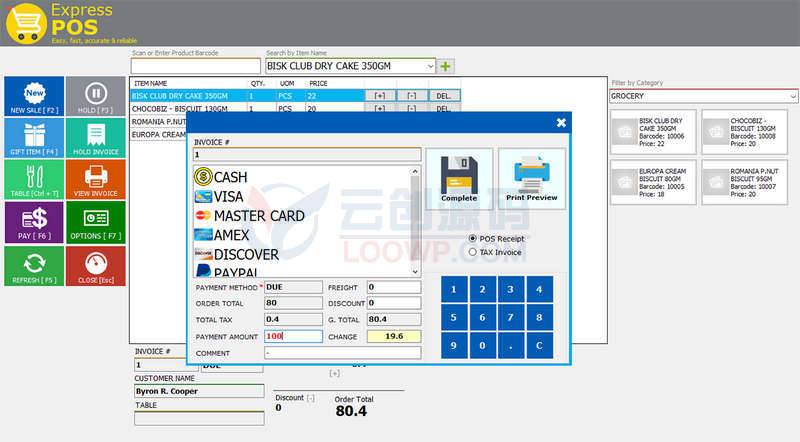
Task: Click DEL. for BISK CLUB DRY CAKE row
Action: click(x=444, y=96)
